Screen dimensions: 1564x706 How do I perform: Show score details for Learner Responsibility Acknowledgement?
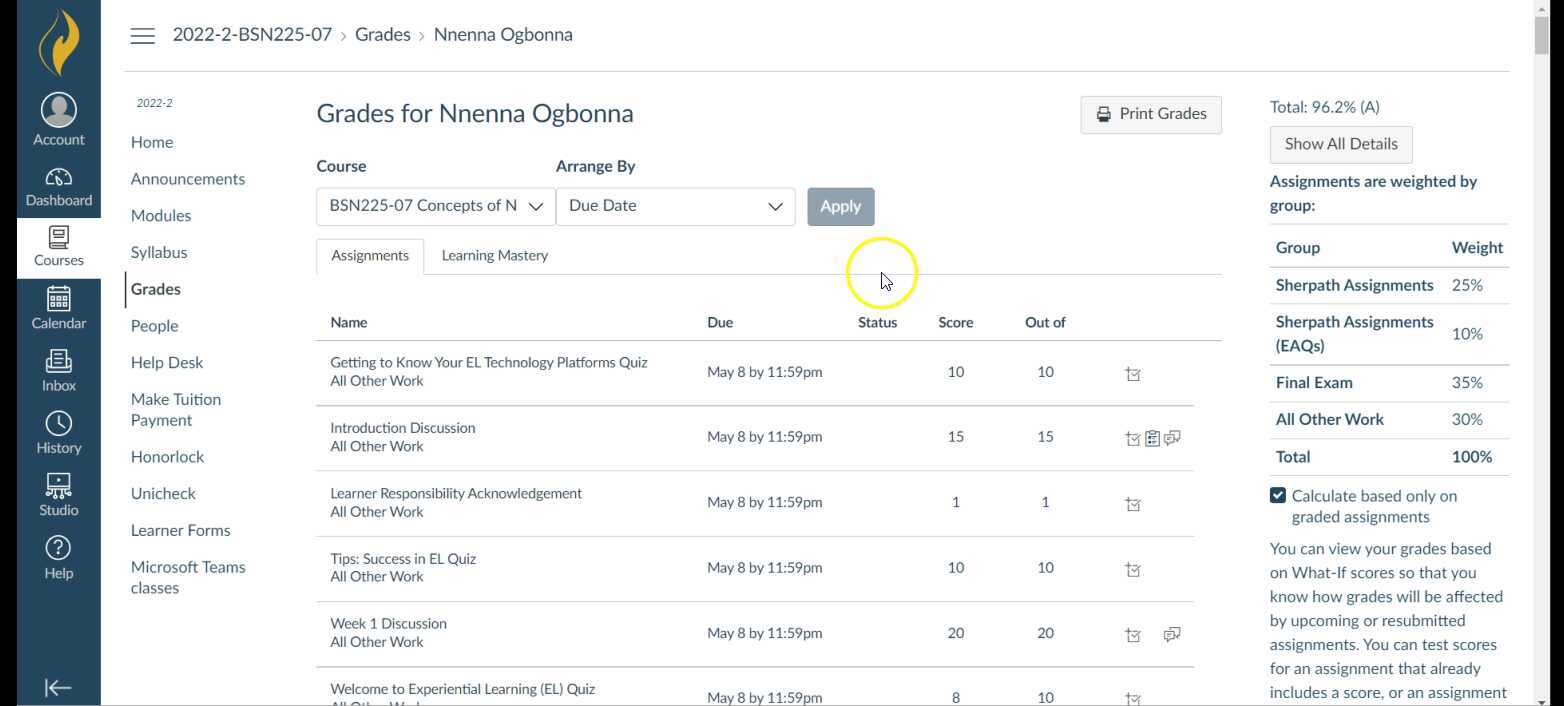pos(1133,504)
